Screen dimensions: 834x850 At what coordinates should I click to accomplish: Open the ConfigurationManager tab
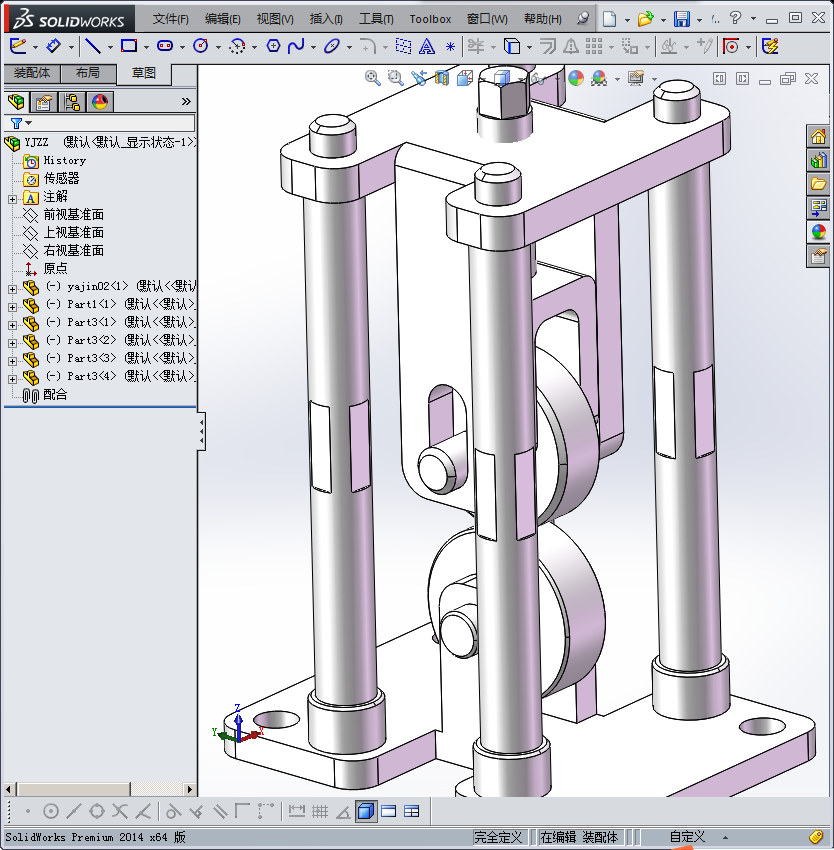[x=72, y=101]
